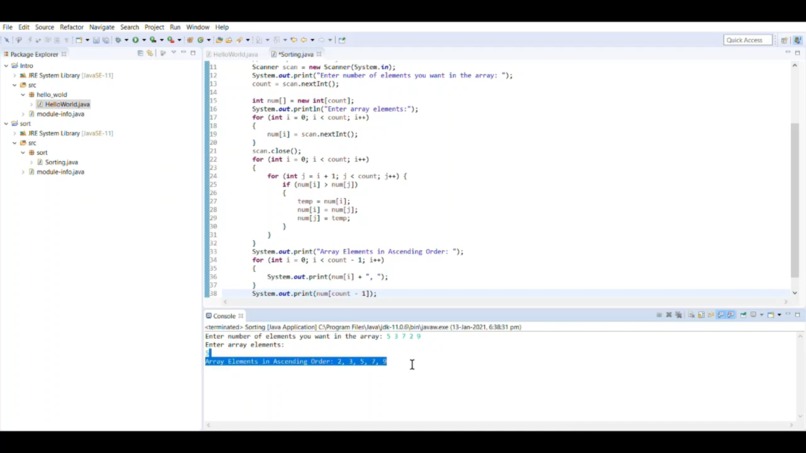Collapse the Intro project node
This screenshot has width=806, height=453.
(x=6, y=66)
